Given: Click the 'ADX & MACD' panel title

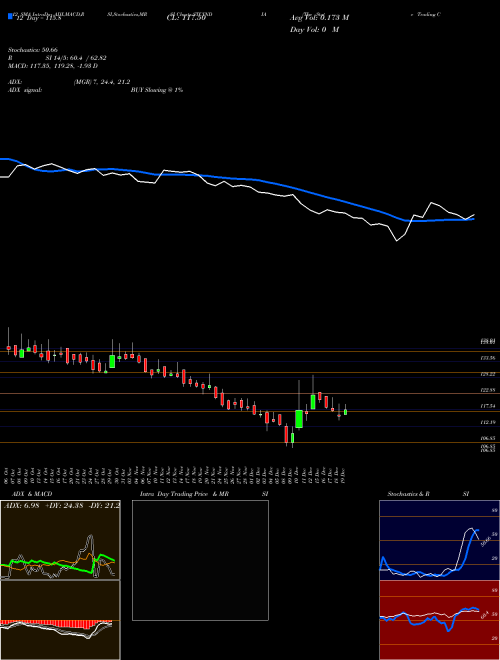Looking at the screenshot, I should click(32, 494).
